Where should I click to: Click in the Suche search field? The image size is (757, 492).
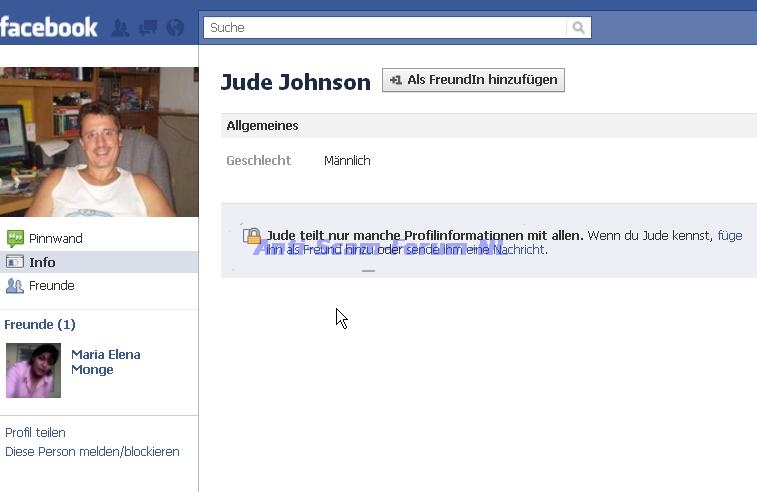(x=385, y=28)
